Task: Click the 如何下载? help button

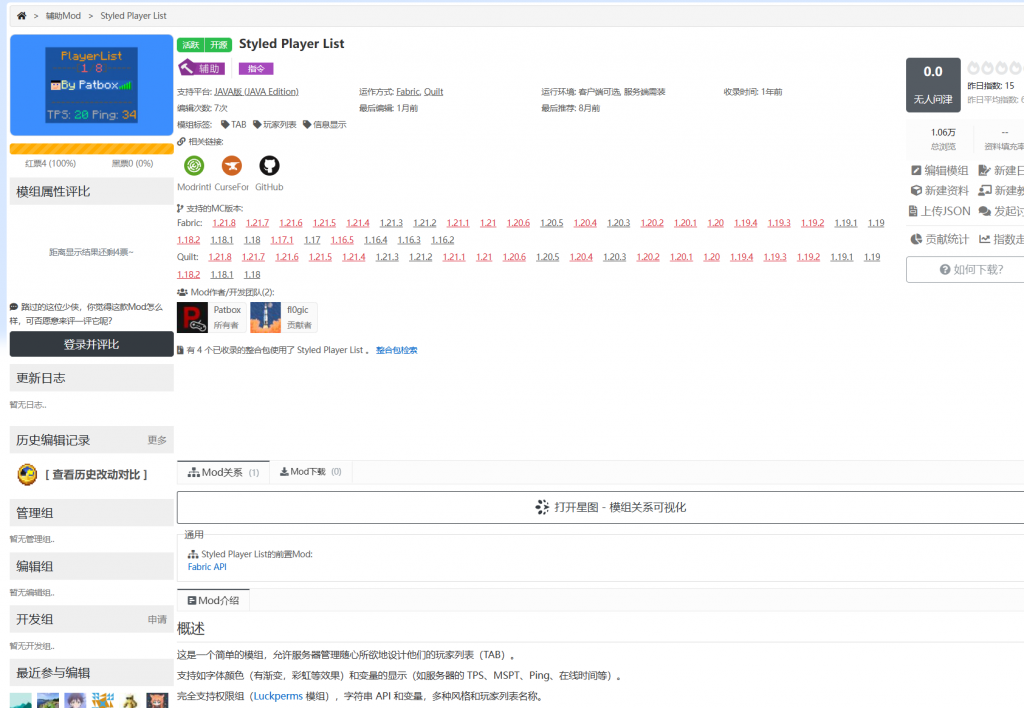Action: click(970, 269)
